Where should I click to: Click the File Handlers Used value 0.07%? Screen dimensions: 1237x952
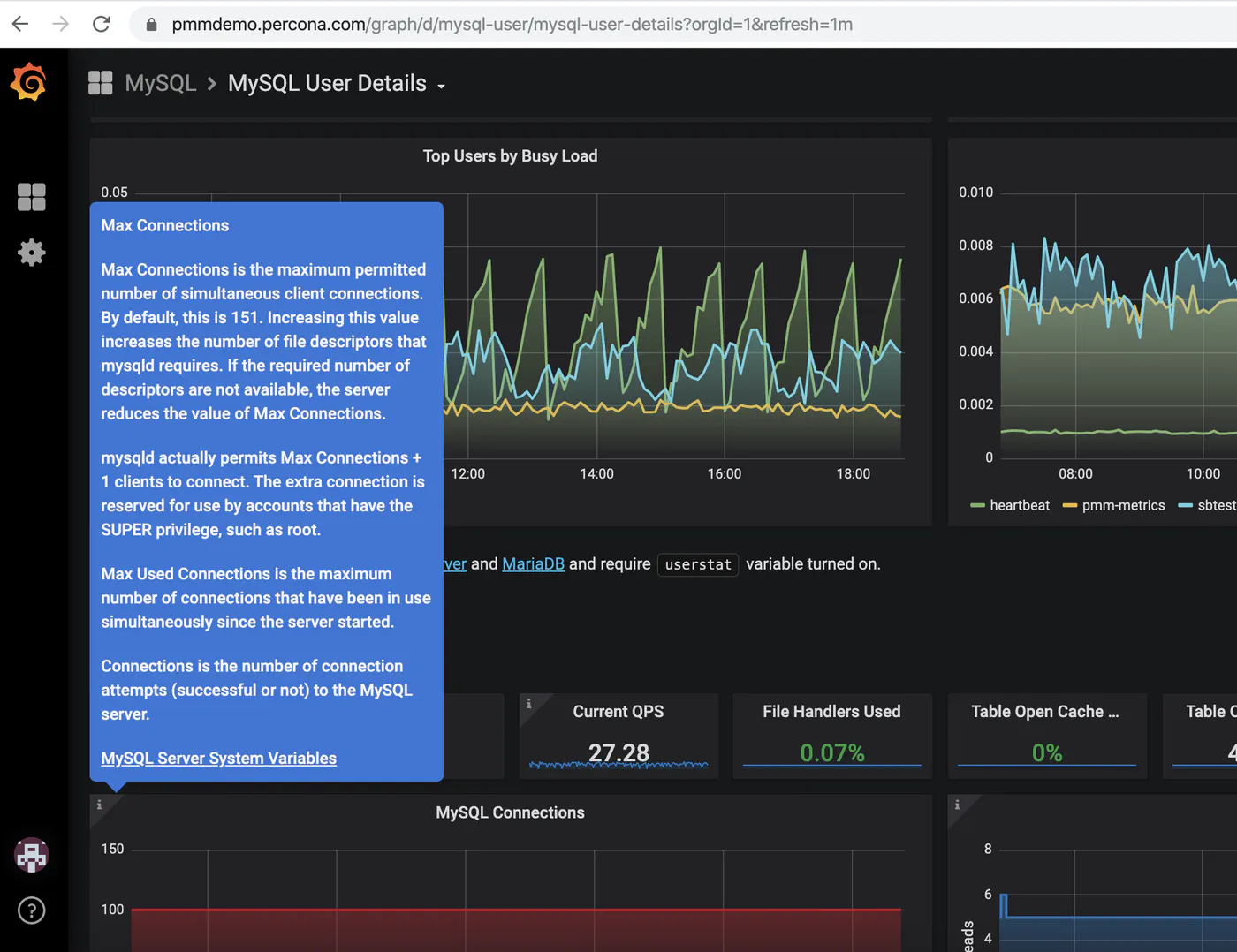(832, 752)
